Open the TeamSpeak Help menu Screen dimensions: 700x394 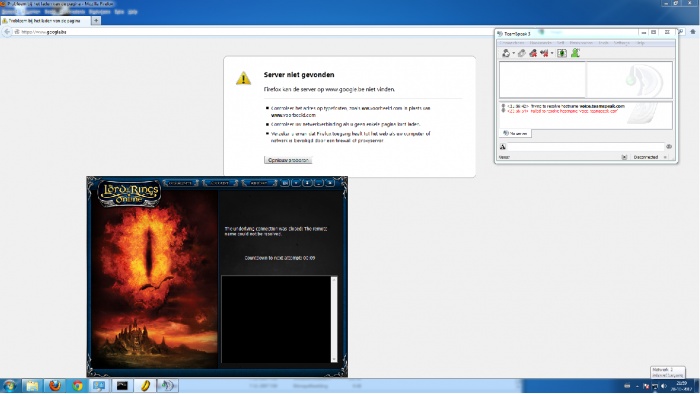[641, 43]
